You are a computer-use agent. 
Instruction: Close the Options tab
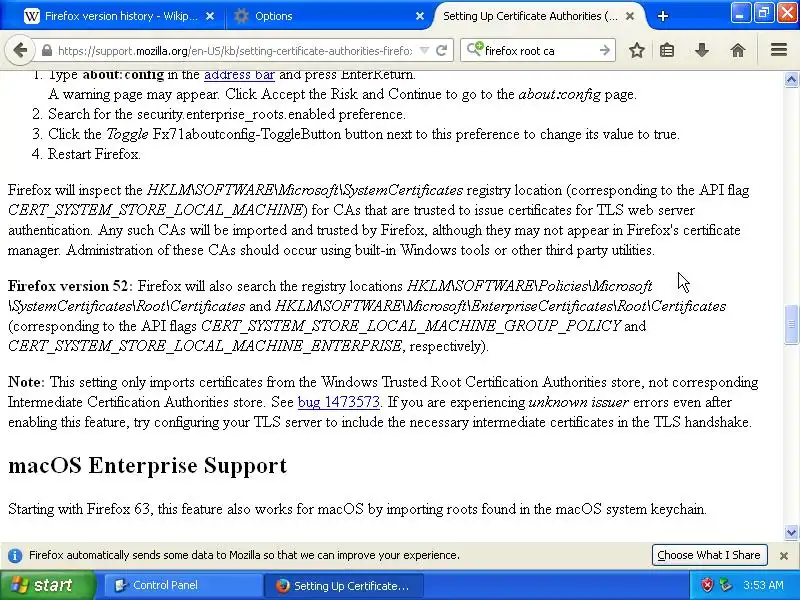(419, 16)
